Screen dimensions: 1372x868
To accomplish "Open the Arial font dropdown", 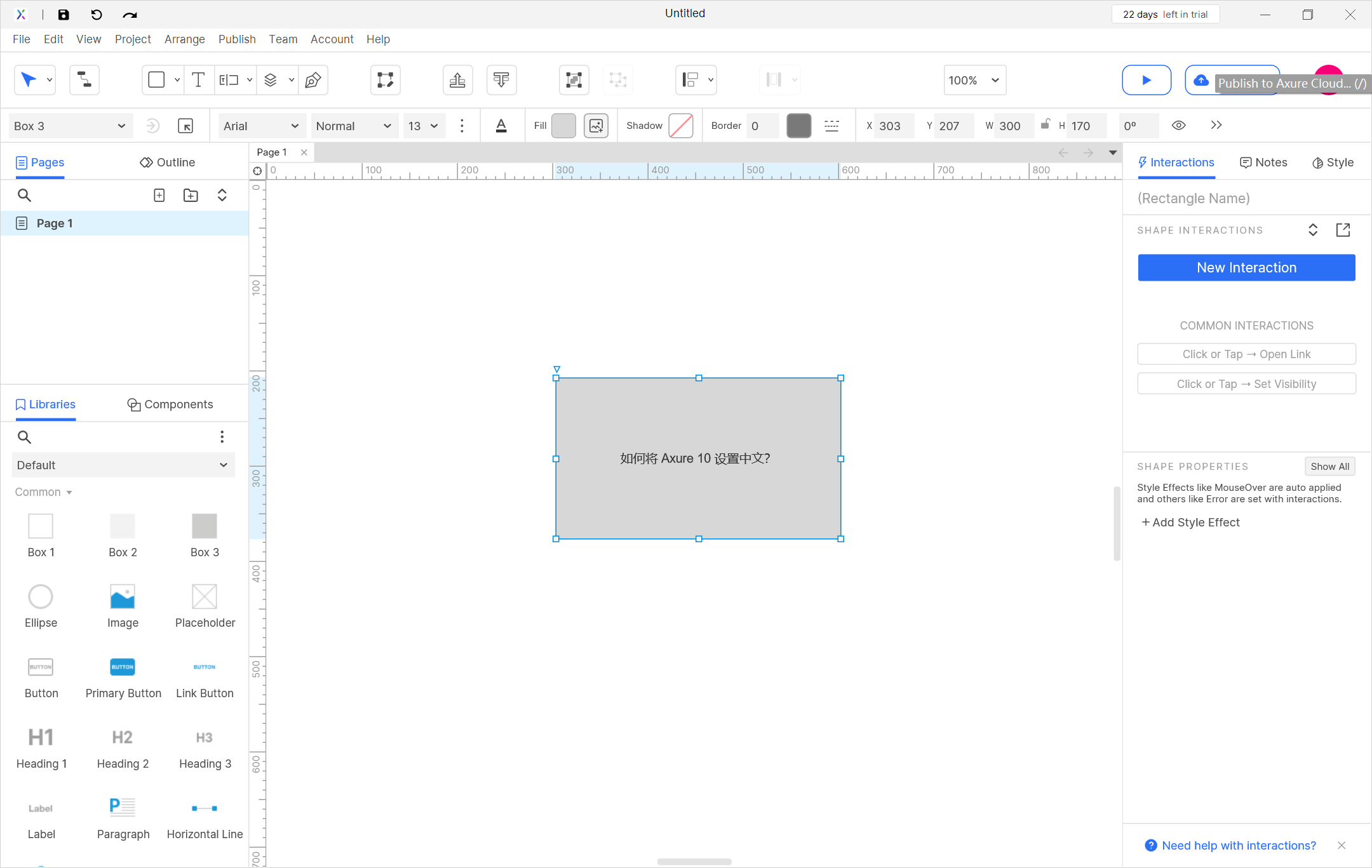I will (262, 126).
